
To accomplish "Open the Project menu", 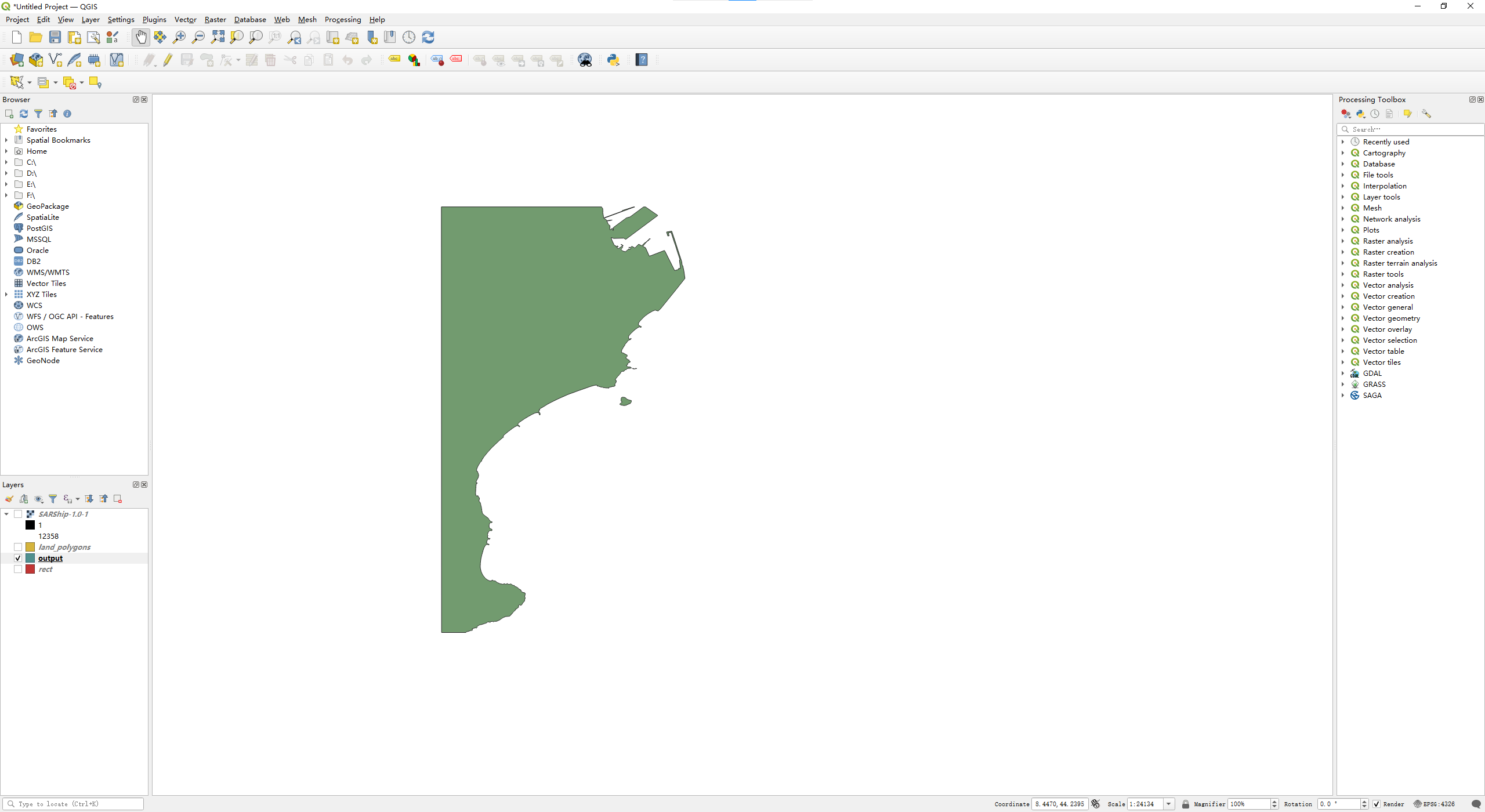I will pyautogui.click(x=17, y=20).
